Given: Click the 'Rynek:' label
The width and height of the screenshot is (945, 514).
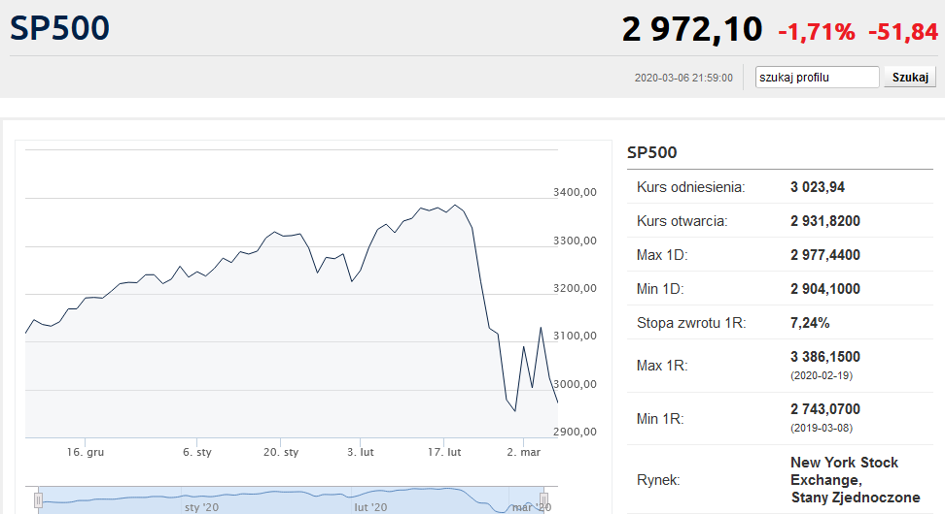Looking at the screenshot, I should pos(658,480).
